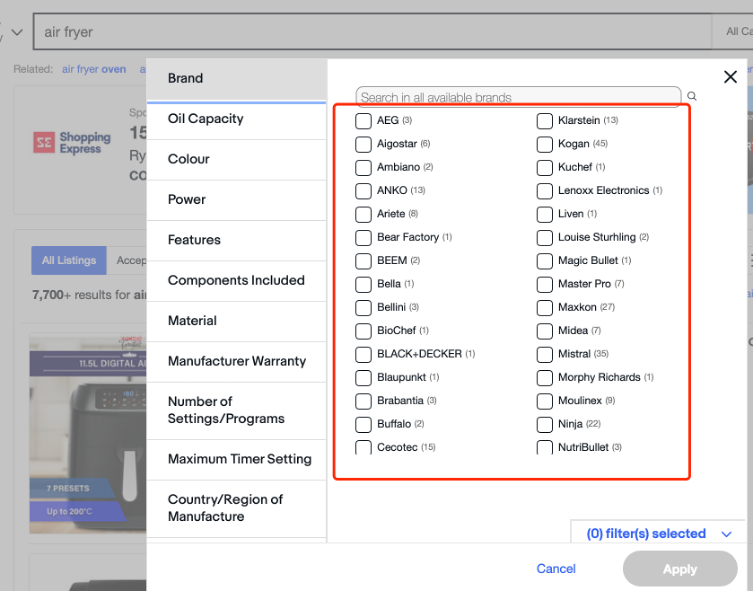Tick the NutriBullet checkbox
This screenshot has height=592, width=754.
(x=544, y=447)
